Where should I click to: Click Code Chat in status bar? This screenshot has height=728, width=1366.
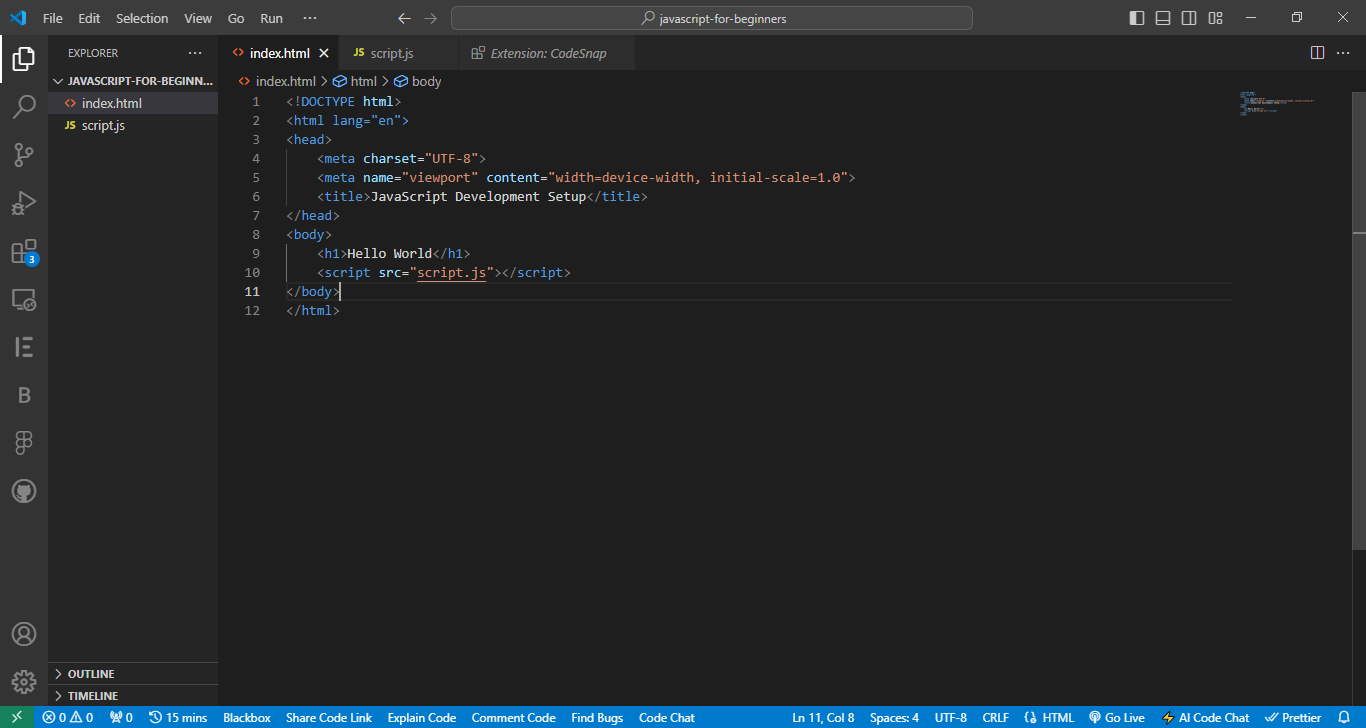(x=667, y=717)
